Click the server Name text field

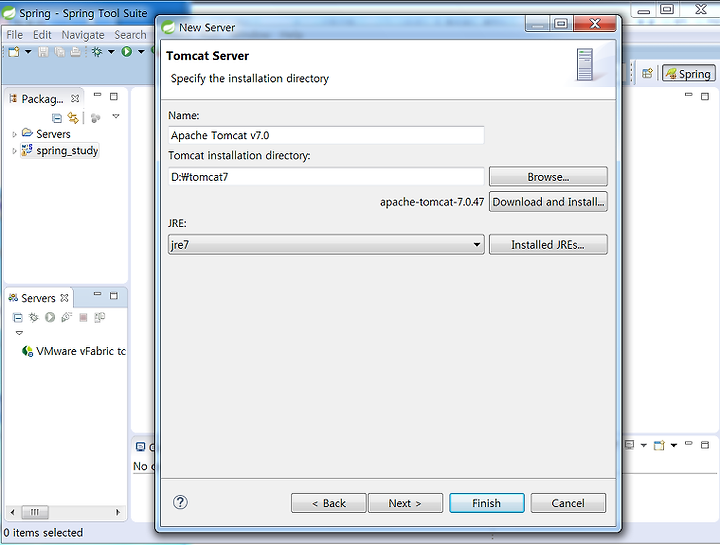326,135
